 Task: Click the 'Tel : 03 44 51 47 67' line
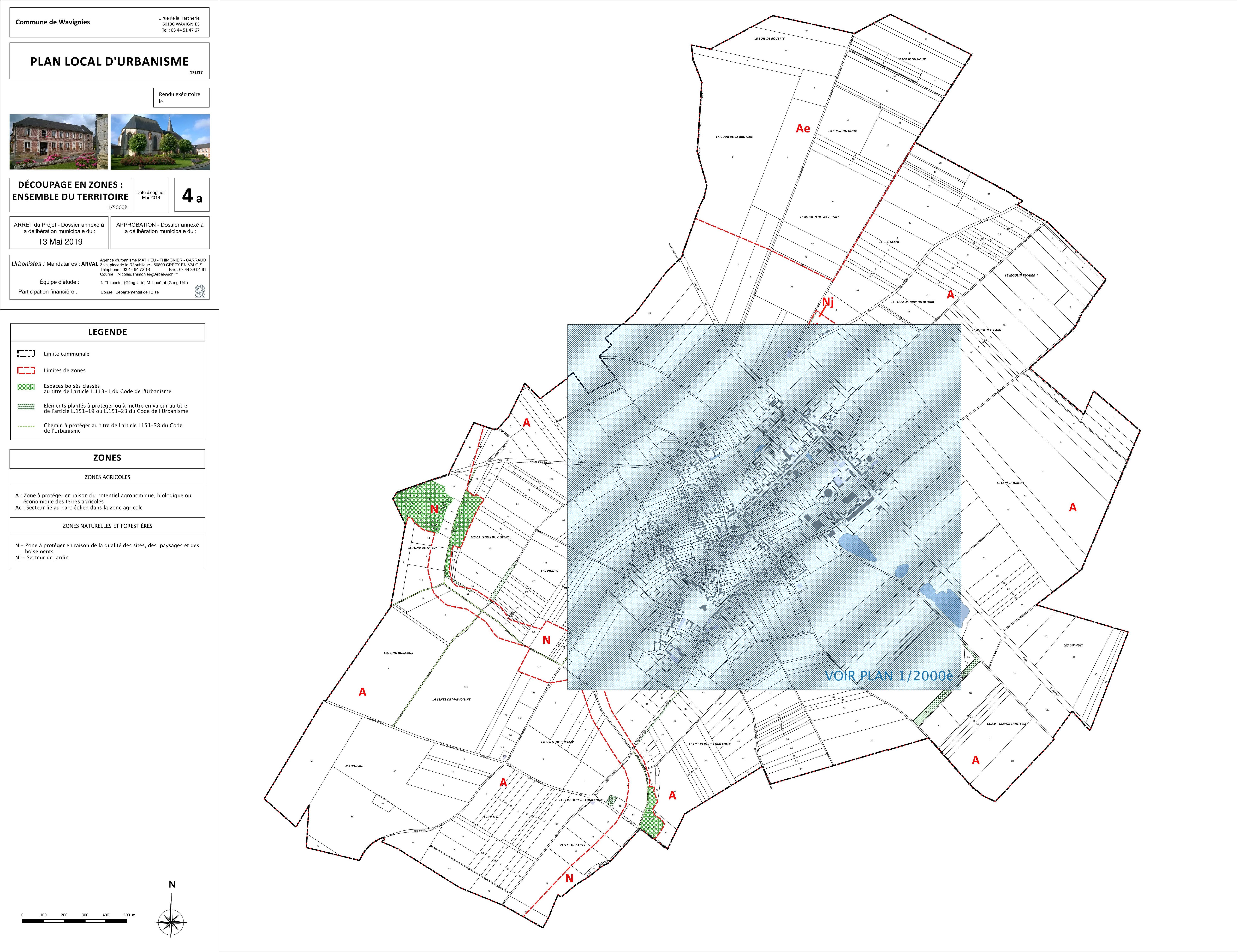pos(181,30)
